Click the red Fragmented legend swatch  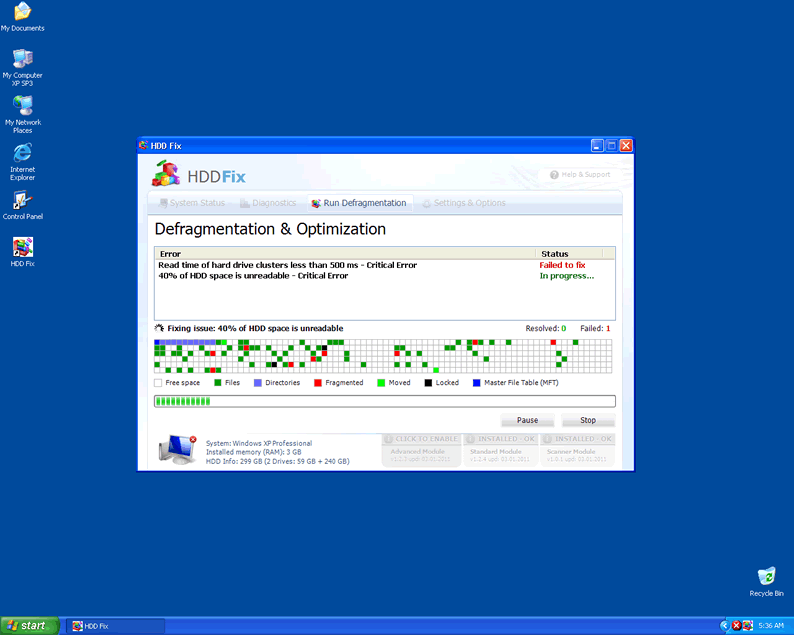pyautogui.click(x=318, y=383)
